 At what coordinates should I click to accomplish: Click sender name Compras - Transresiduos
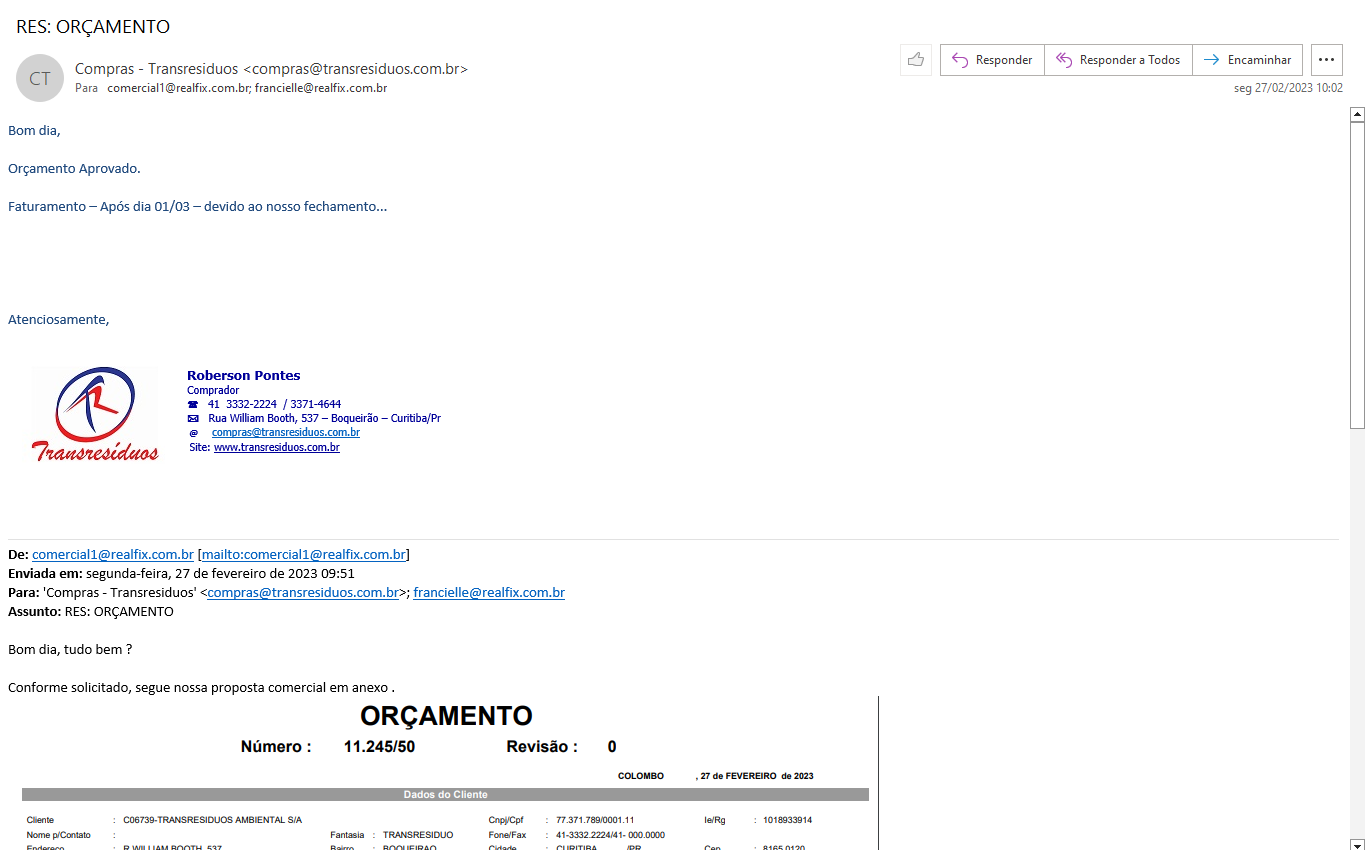156,69
